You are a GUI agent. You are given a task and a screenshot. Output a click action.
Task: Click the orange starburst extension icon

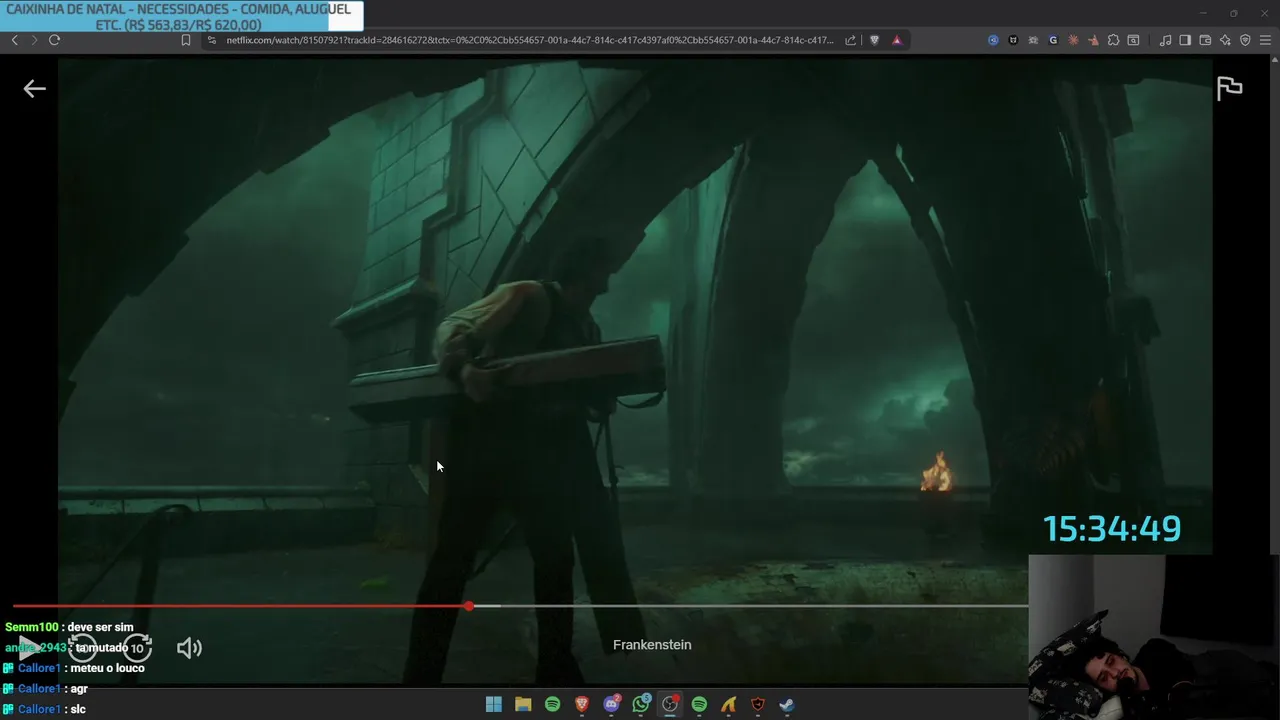1073,40
